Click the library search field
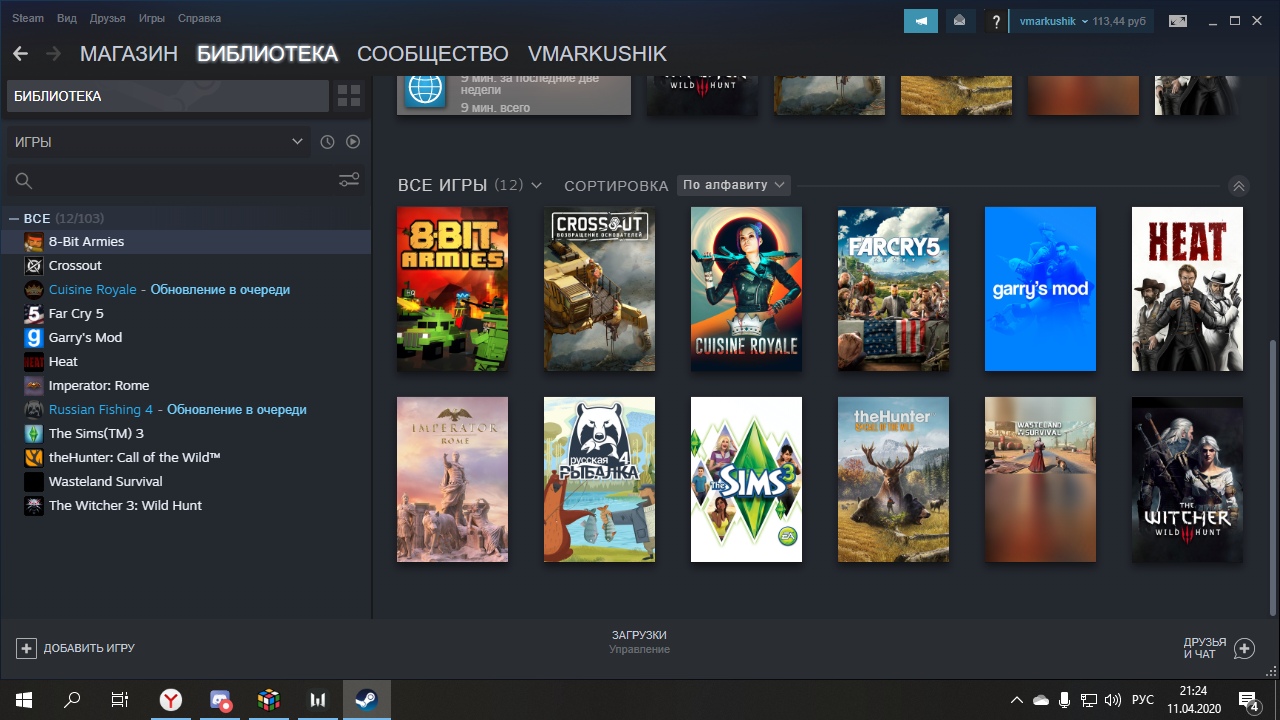1280x720 pixels. [185, 181]
